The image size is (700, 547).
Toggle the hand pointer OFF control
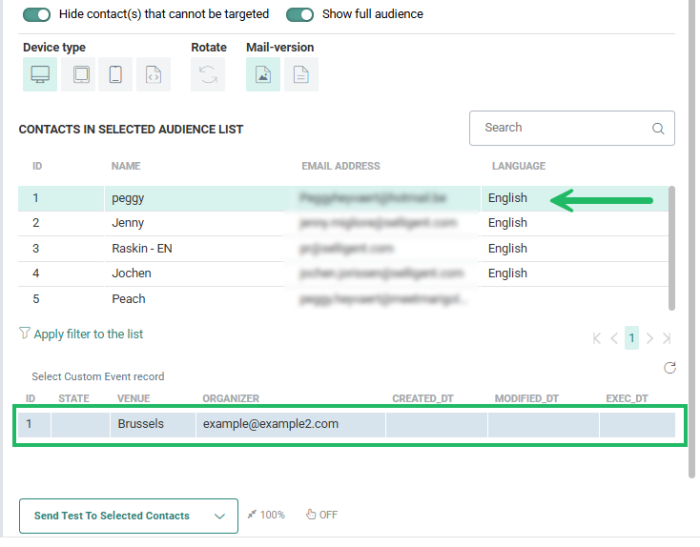coord(321,515)
